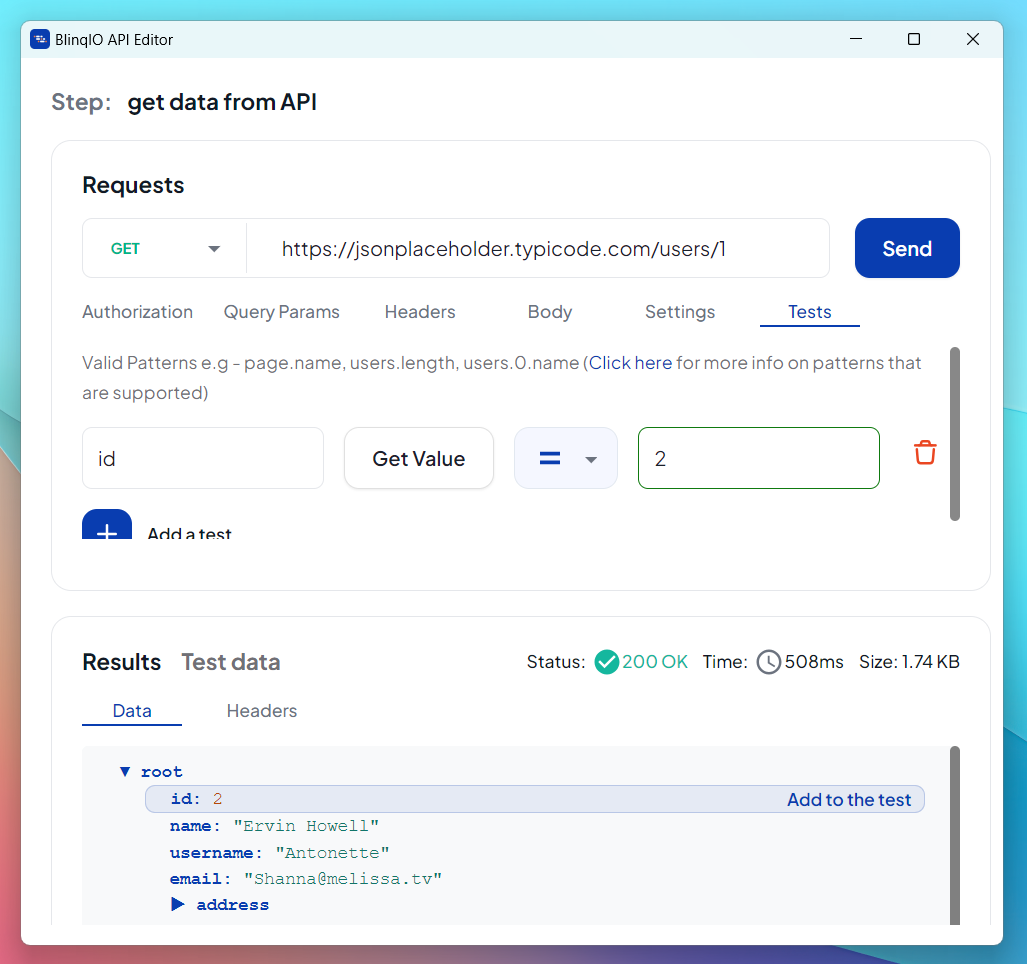Click the Get Value button
The height and width of the screenshot is (964, 1027).
[419, 458]
